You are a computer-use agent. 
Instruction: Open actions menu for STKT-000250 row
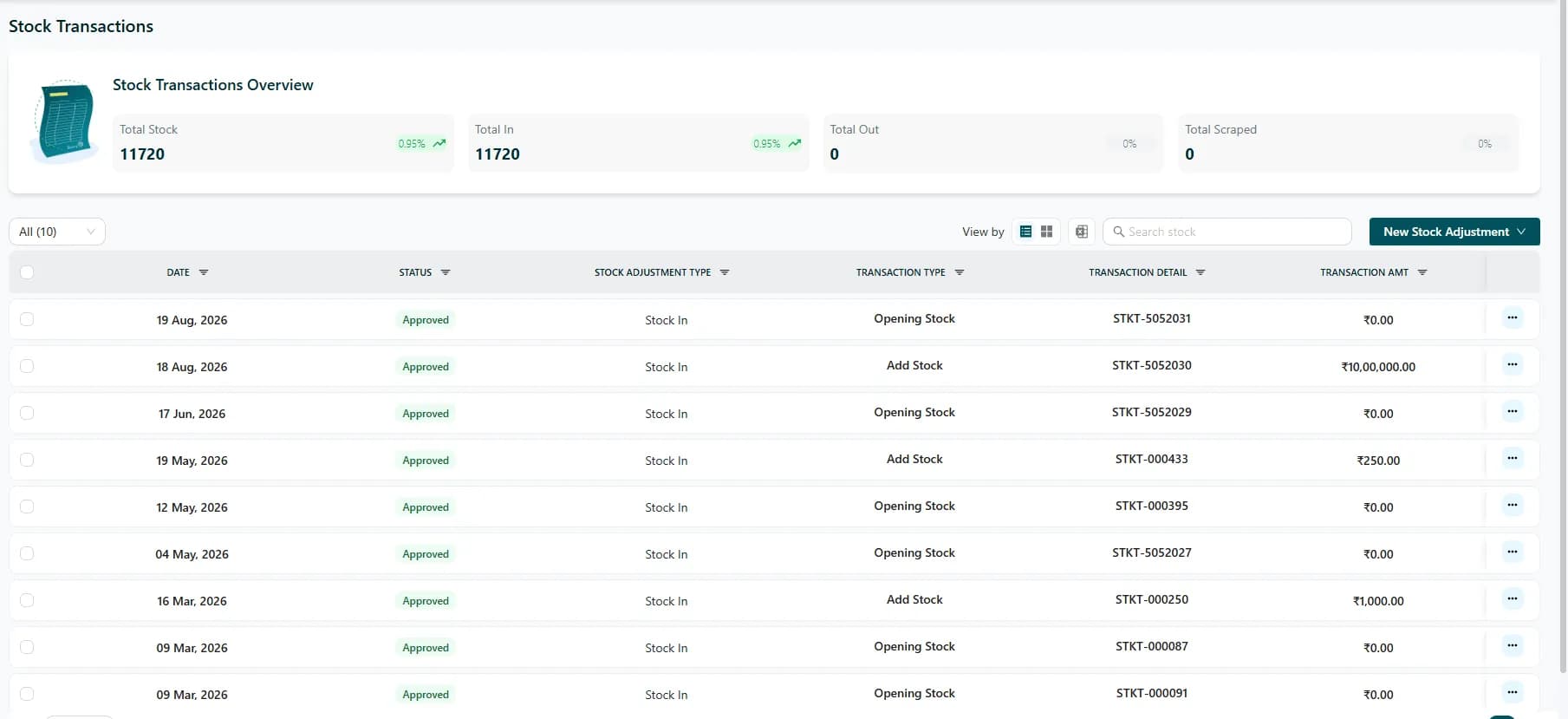[1512, 599]
